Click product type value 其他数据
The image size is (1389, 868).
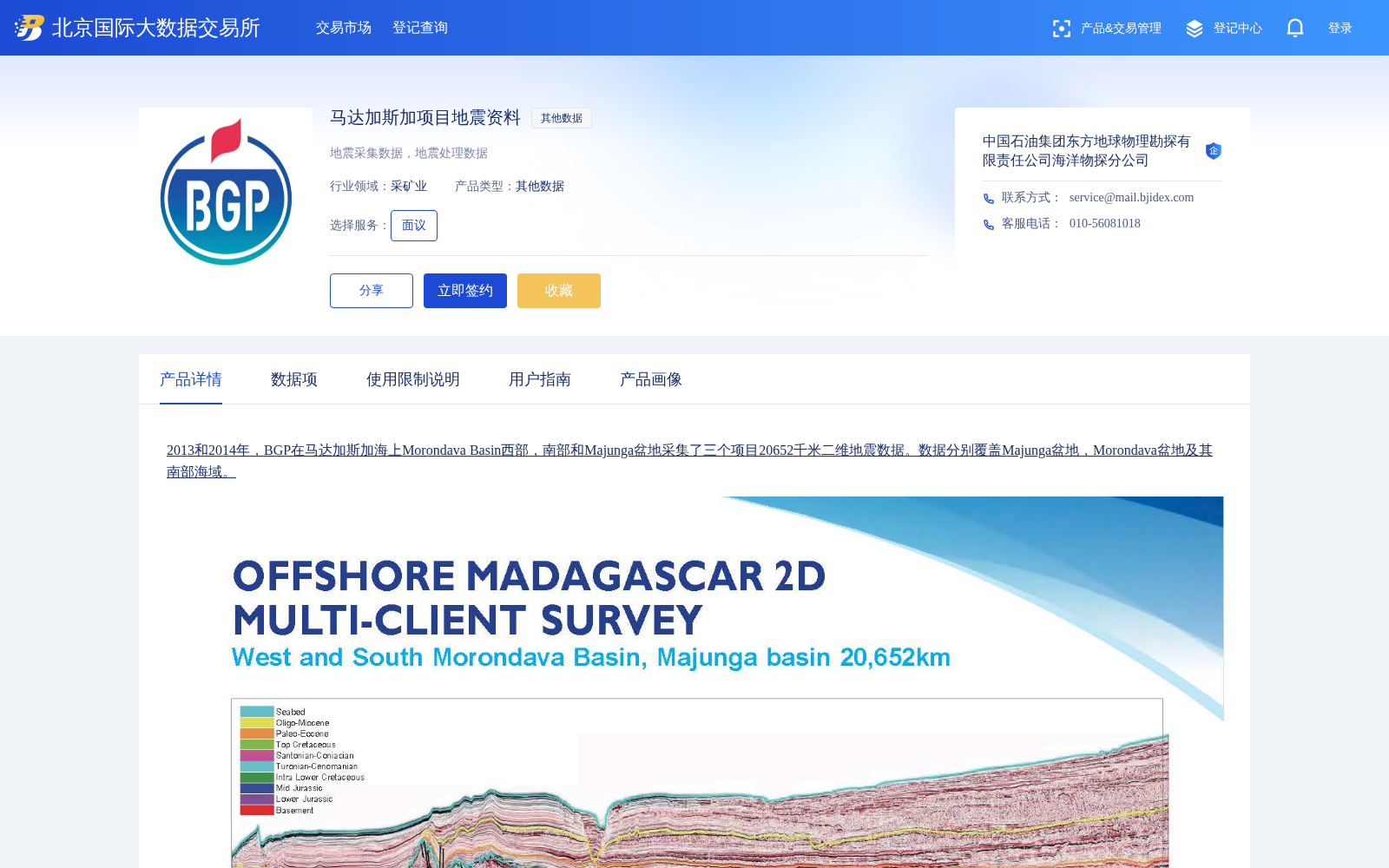pyautogui.click(x=540, y=187)
